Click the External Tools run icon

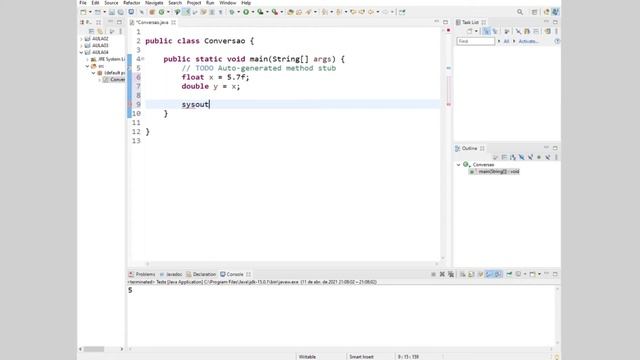pos(275,12)
